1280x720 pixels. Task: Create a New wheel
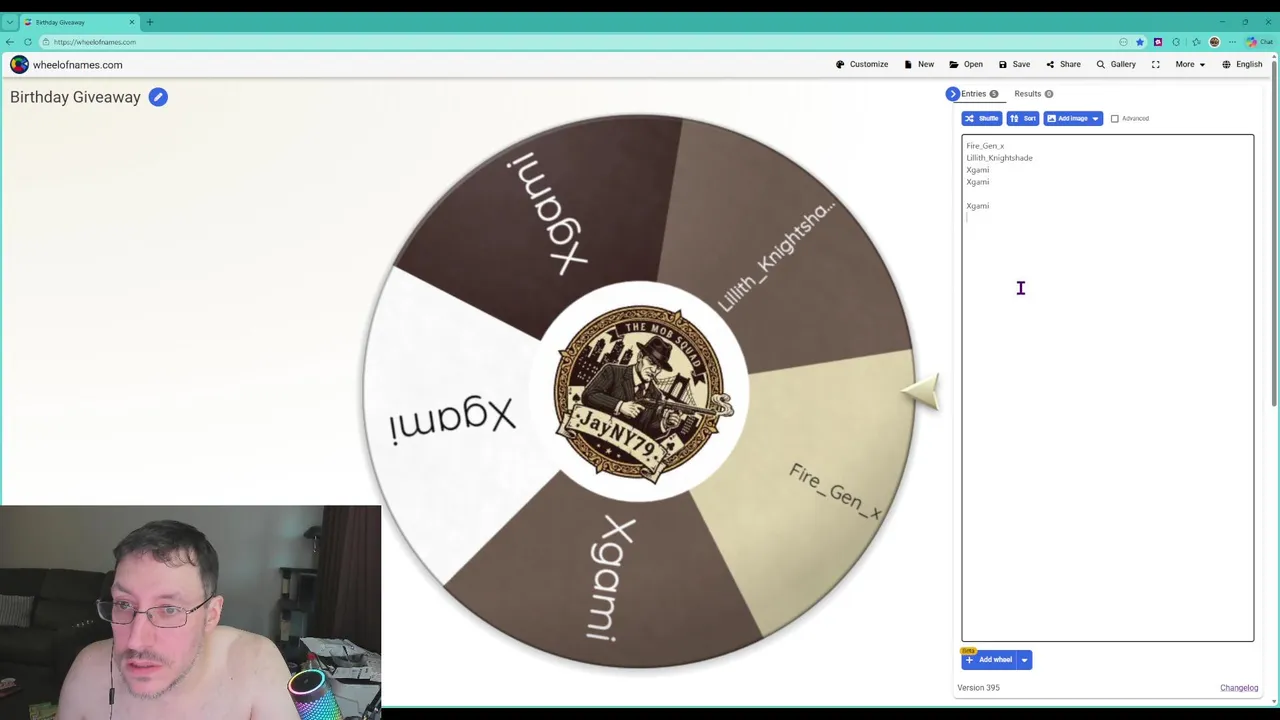tap(919, 64)
